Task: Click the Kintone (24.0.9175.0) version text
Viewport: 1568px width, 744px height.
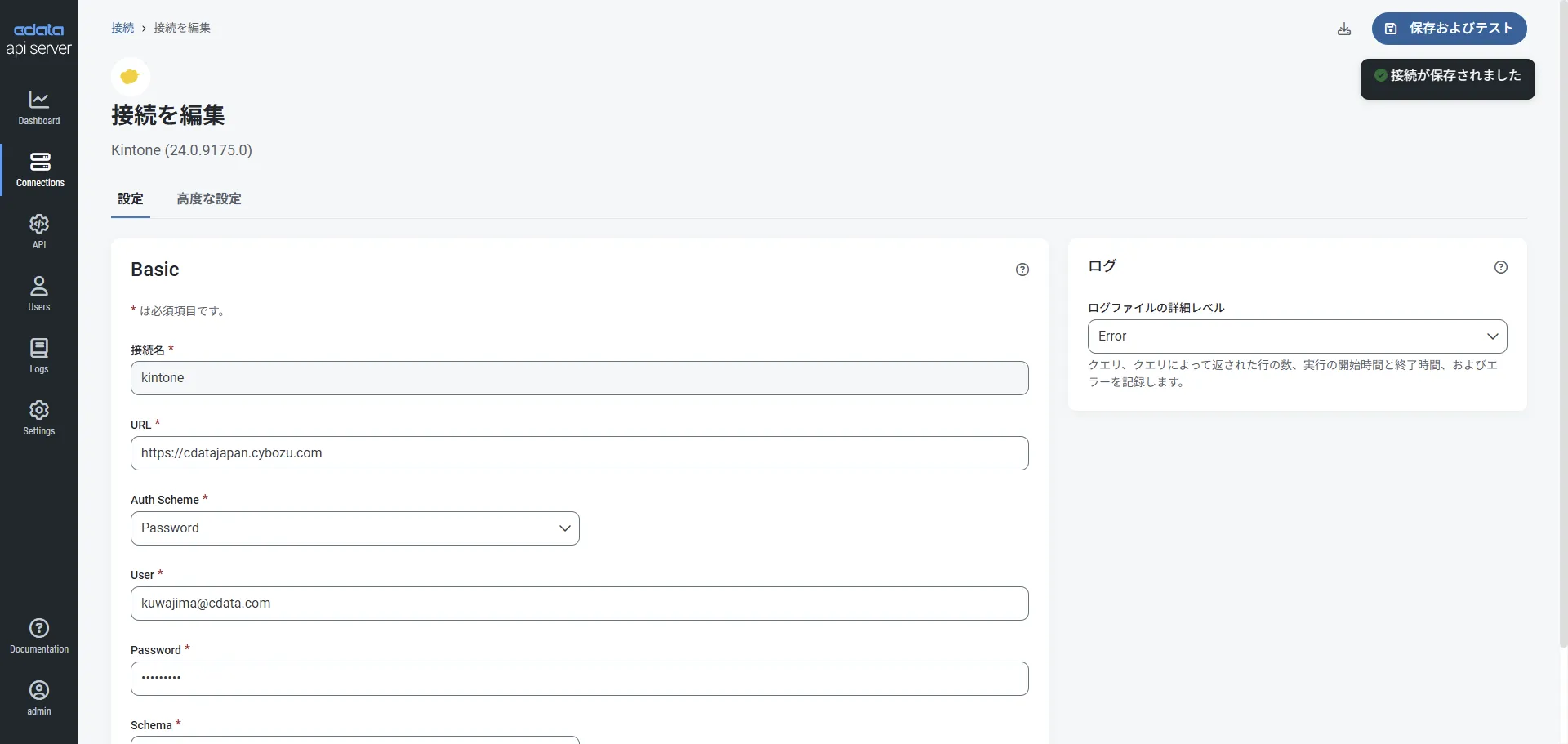Action: [181, 150]
